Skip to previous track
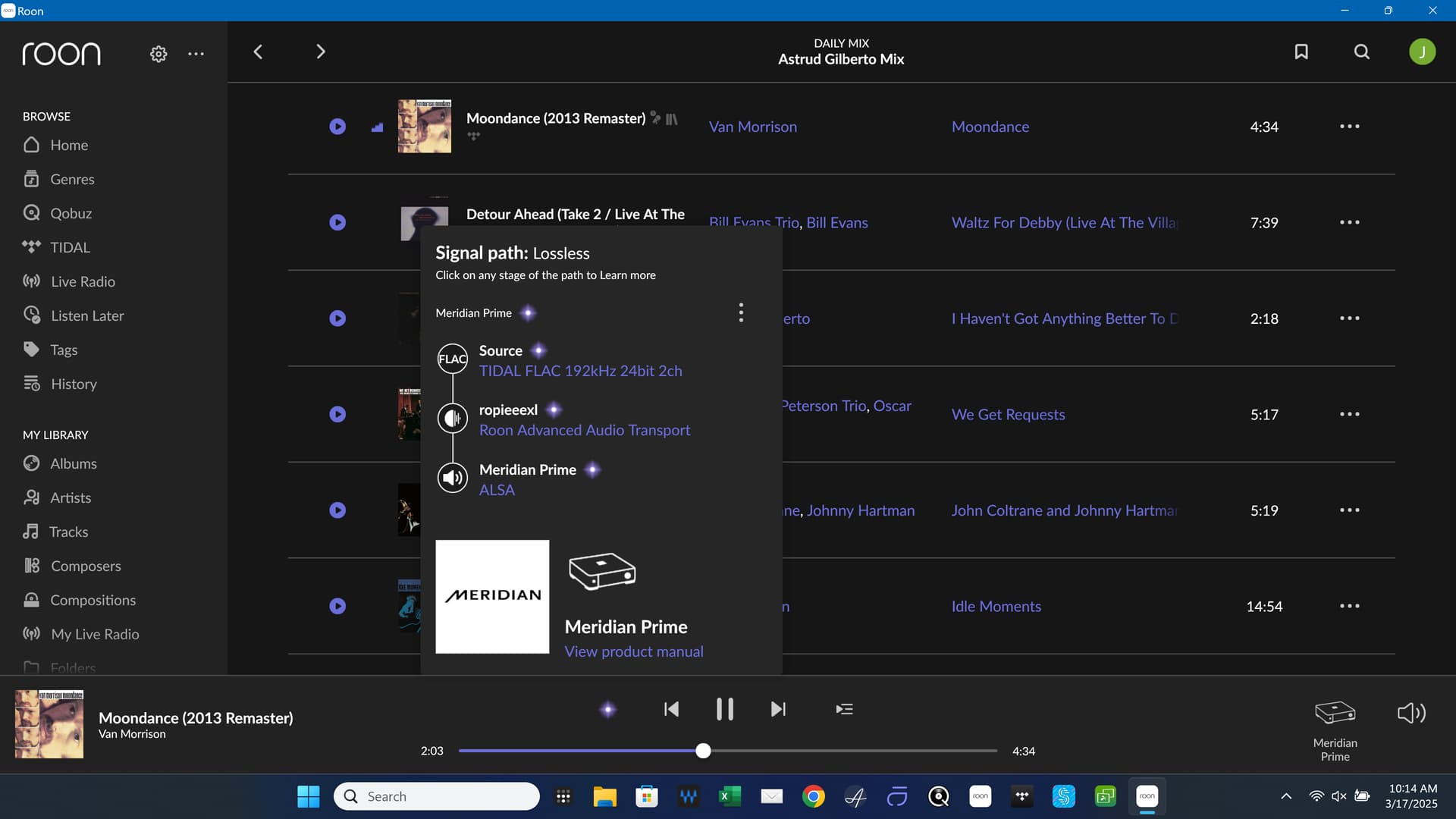 coord(671,709)
